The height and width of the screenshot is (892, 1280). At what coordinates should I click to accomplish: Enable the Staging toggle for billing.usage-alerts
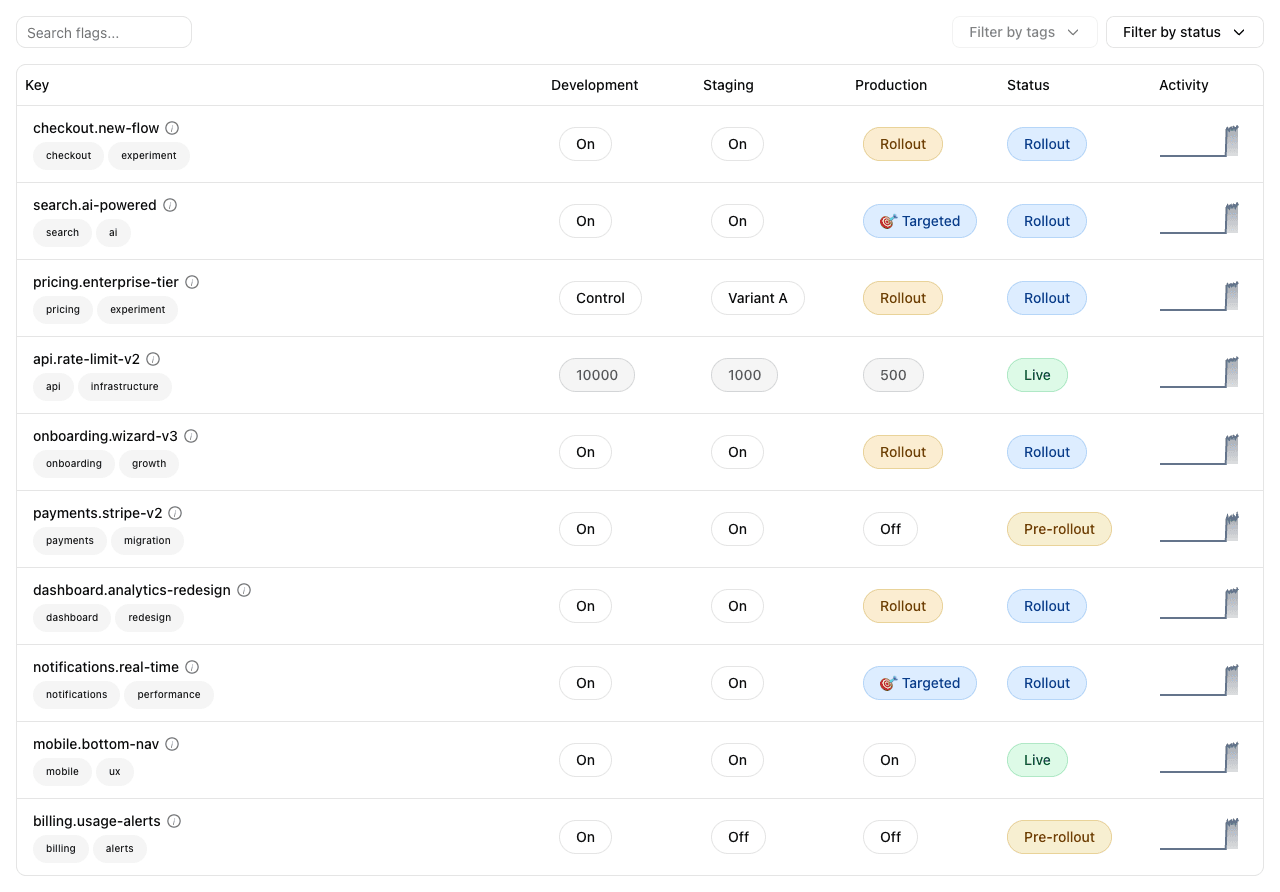tap(737, 837)
